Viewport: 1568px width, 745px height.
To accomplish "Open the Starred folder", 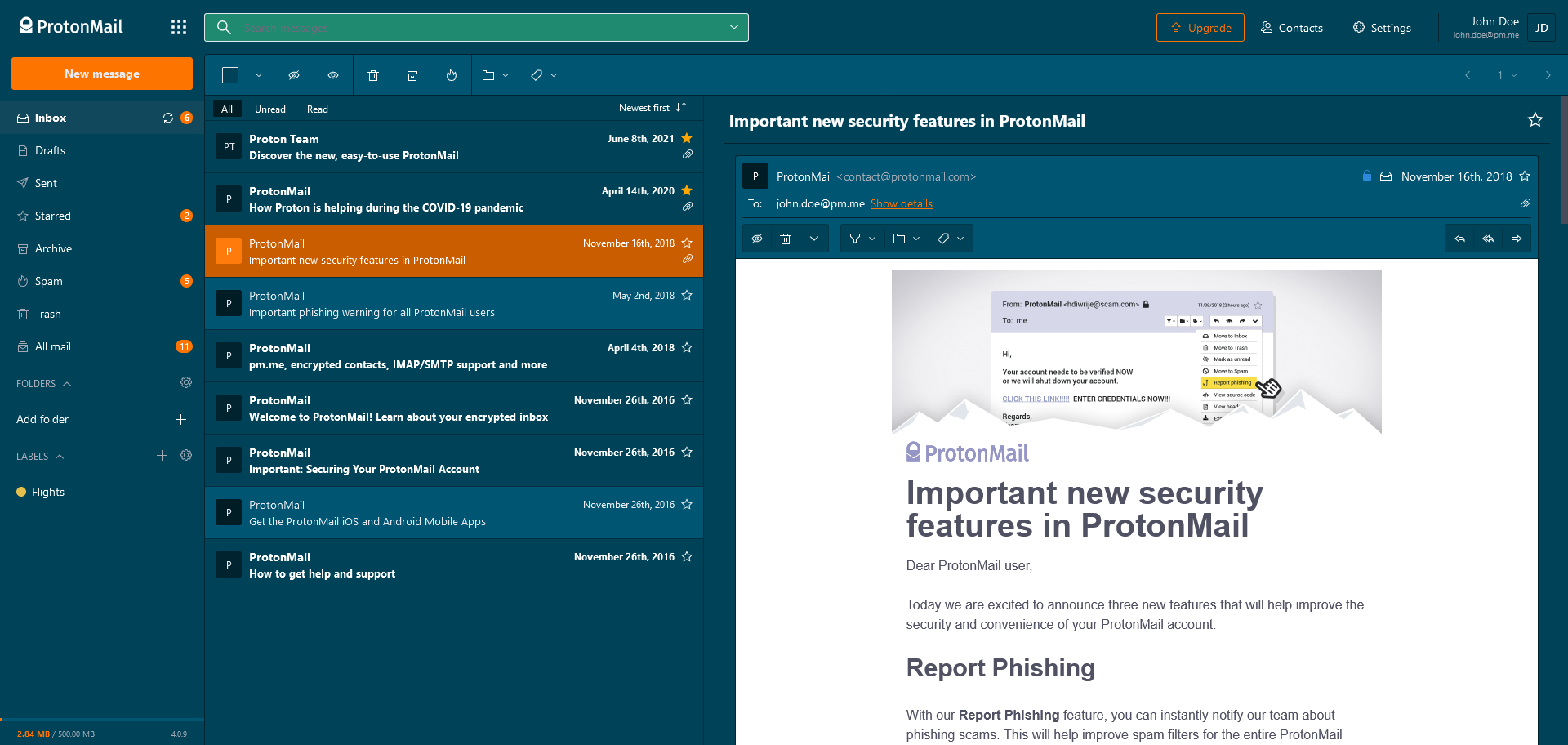I will coord(102,216).
